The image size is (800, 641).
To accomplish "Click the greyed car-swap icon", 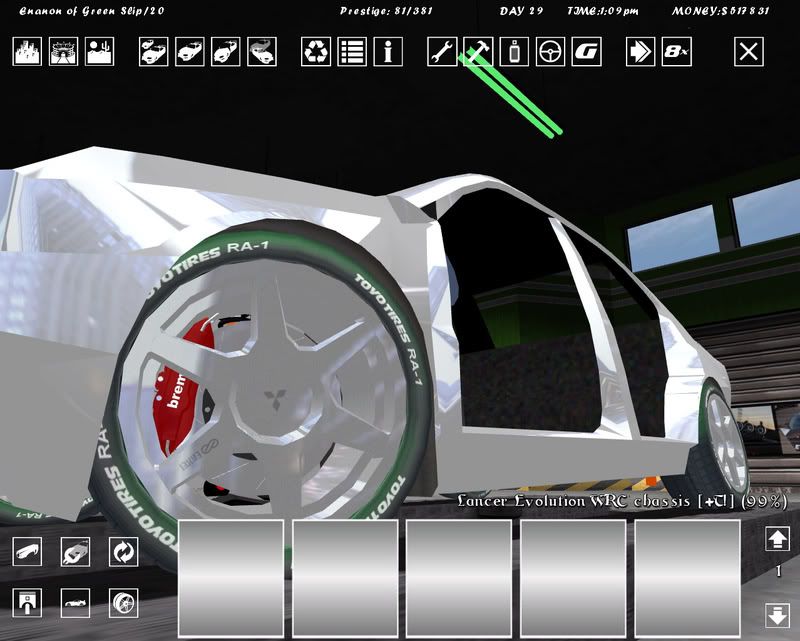I will 262,52.
